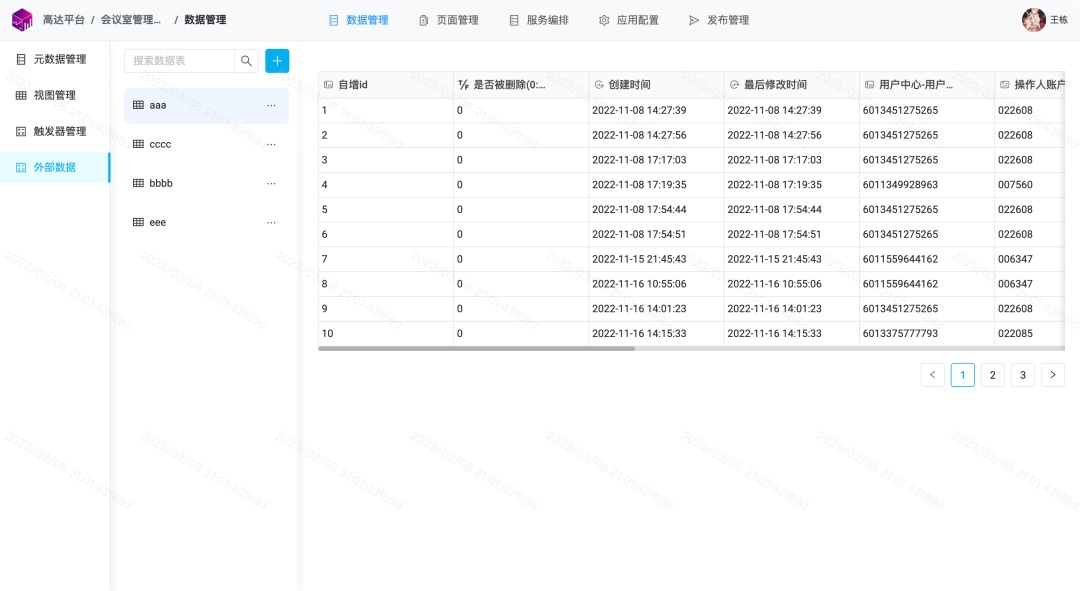Jump to page 3 in pagination

pyautogui.click(x=1023, y=375)
